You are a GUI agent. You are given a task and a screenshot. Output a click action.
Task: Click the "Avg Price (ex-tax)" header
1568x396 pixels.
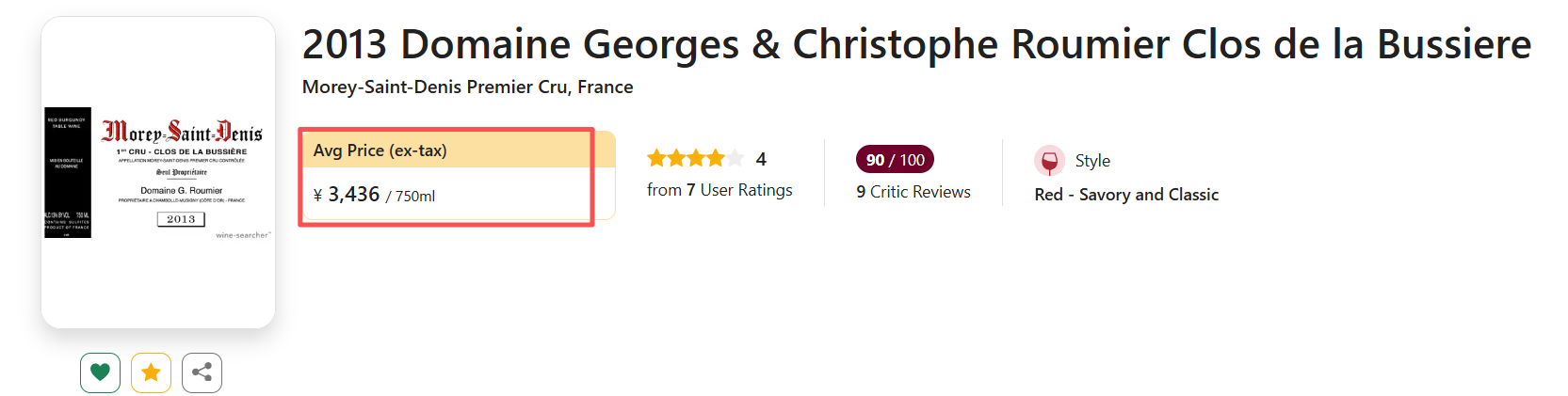point(380,150)
